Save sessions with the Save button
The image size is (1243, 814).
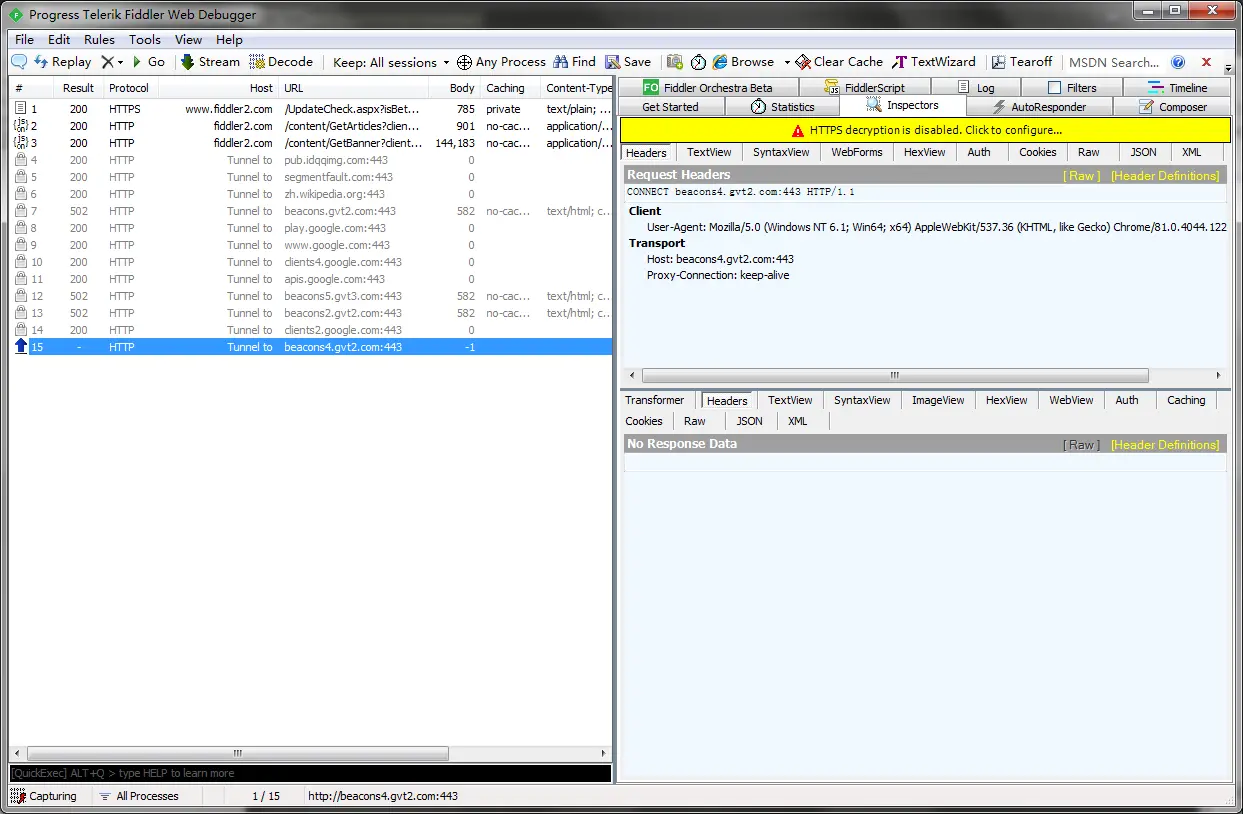tap(628, 62)
